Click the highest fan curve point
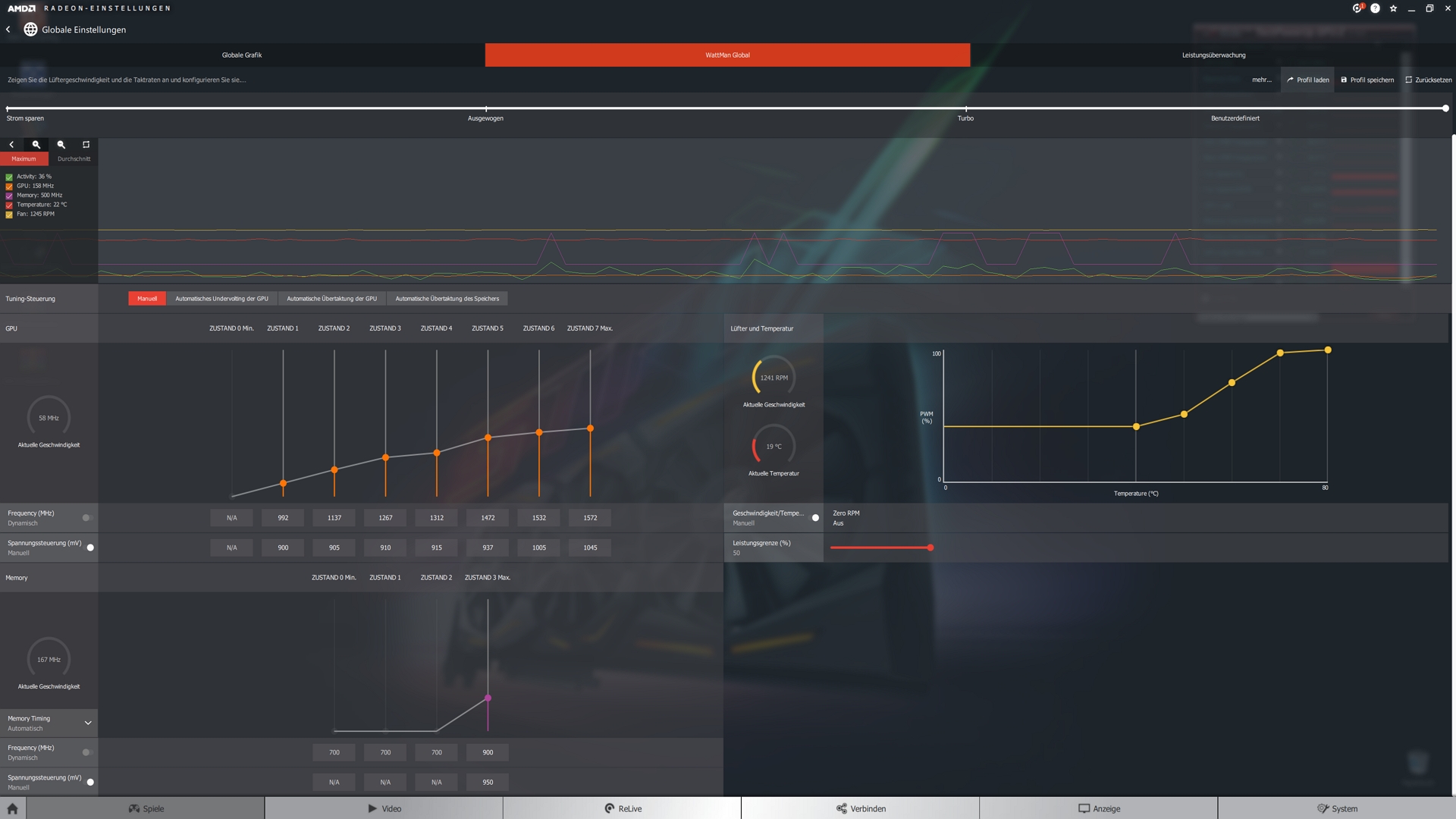 tap(1328, 350)
